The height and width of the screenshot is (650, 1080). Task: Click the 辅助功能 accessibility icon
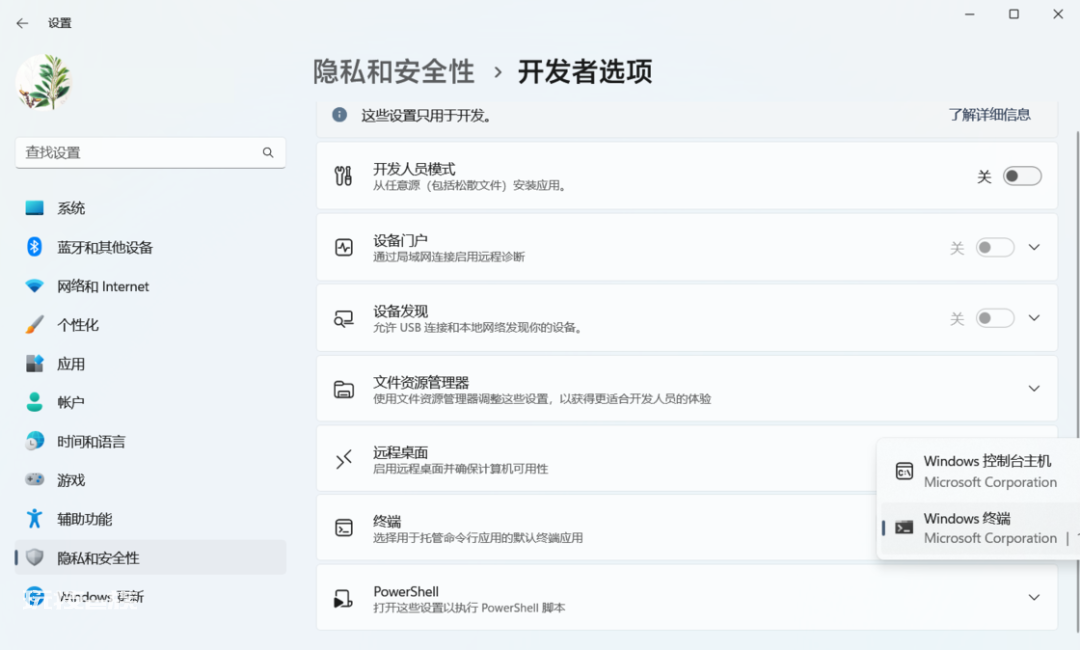tap(34, 518)
